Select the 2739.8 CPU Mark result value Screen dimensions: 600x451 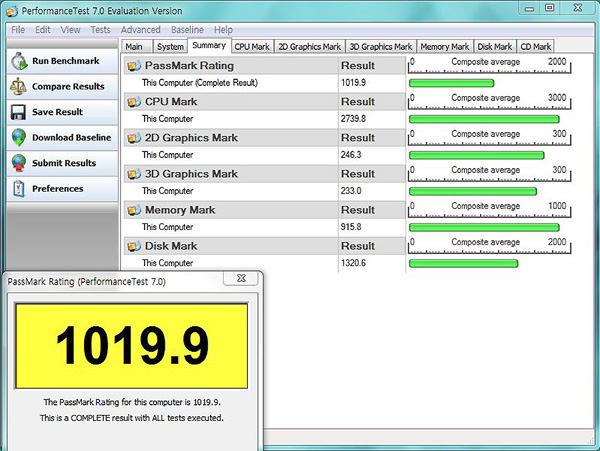point(353,119)
